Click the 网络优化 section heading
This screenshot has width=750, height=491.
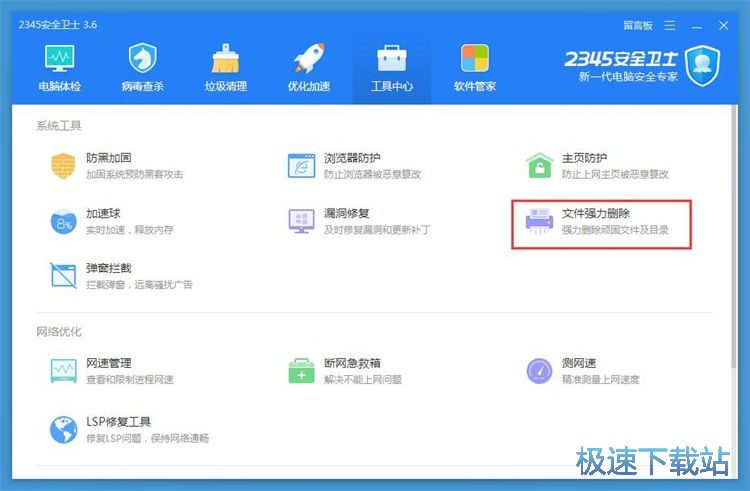[x=59, y=331]
